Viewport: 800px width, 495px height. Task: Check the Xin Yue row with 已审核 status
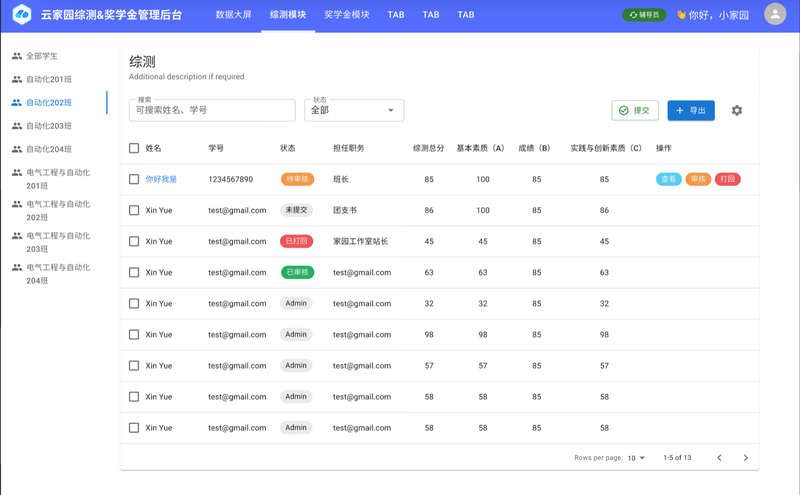click(x=134, y=273)
